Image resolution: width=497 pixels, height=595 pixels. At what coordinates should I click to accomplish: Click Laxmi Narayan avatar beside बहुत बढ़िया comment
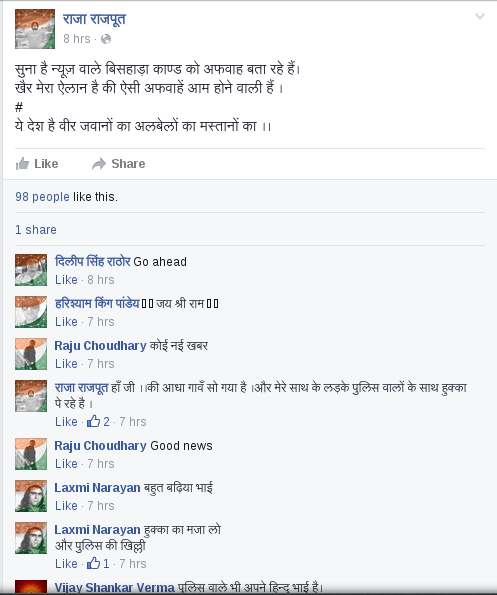point(31,496)
